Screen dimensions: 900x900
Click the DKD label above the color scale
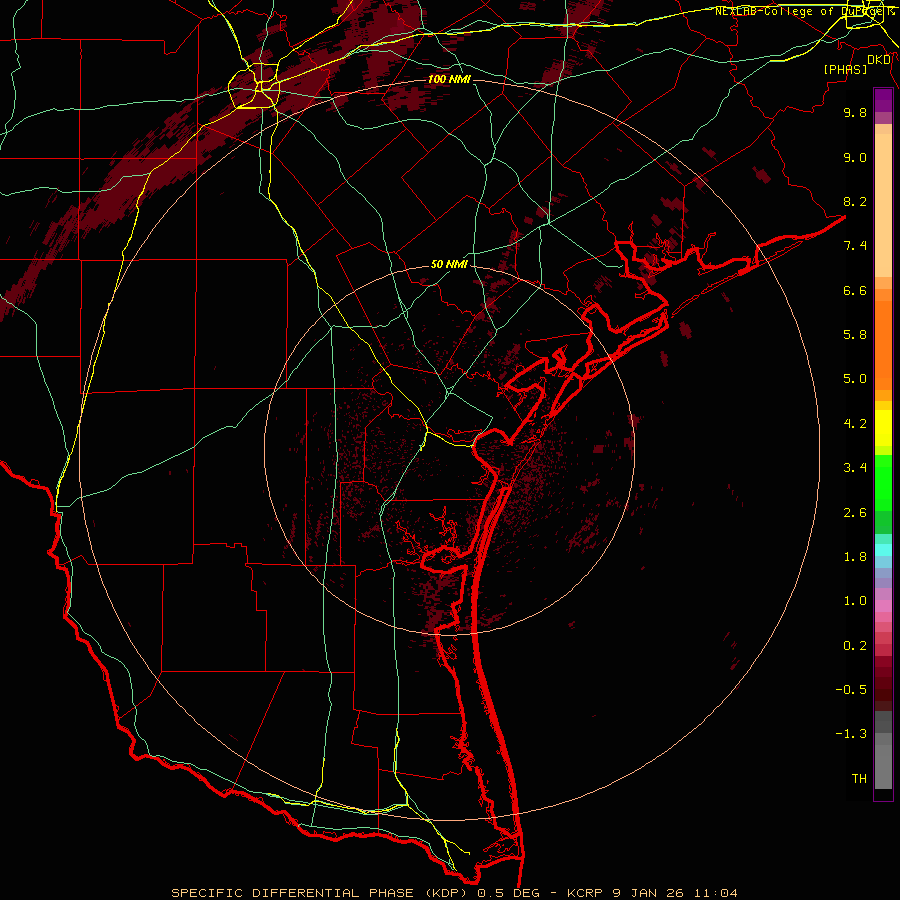point(879,60)
